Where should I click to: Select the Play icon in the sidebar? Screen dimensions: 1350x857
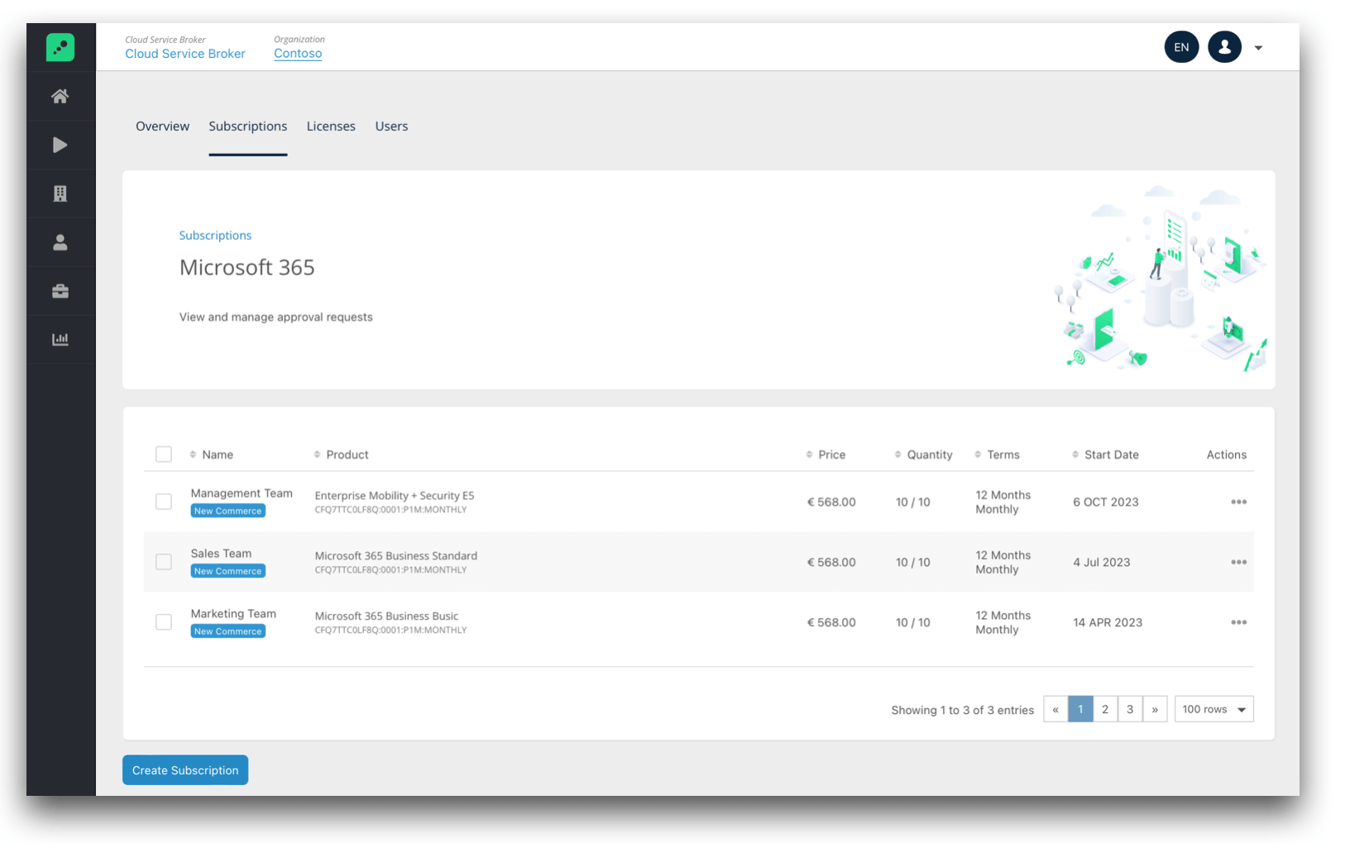[x=60, y=145]
